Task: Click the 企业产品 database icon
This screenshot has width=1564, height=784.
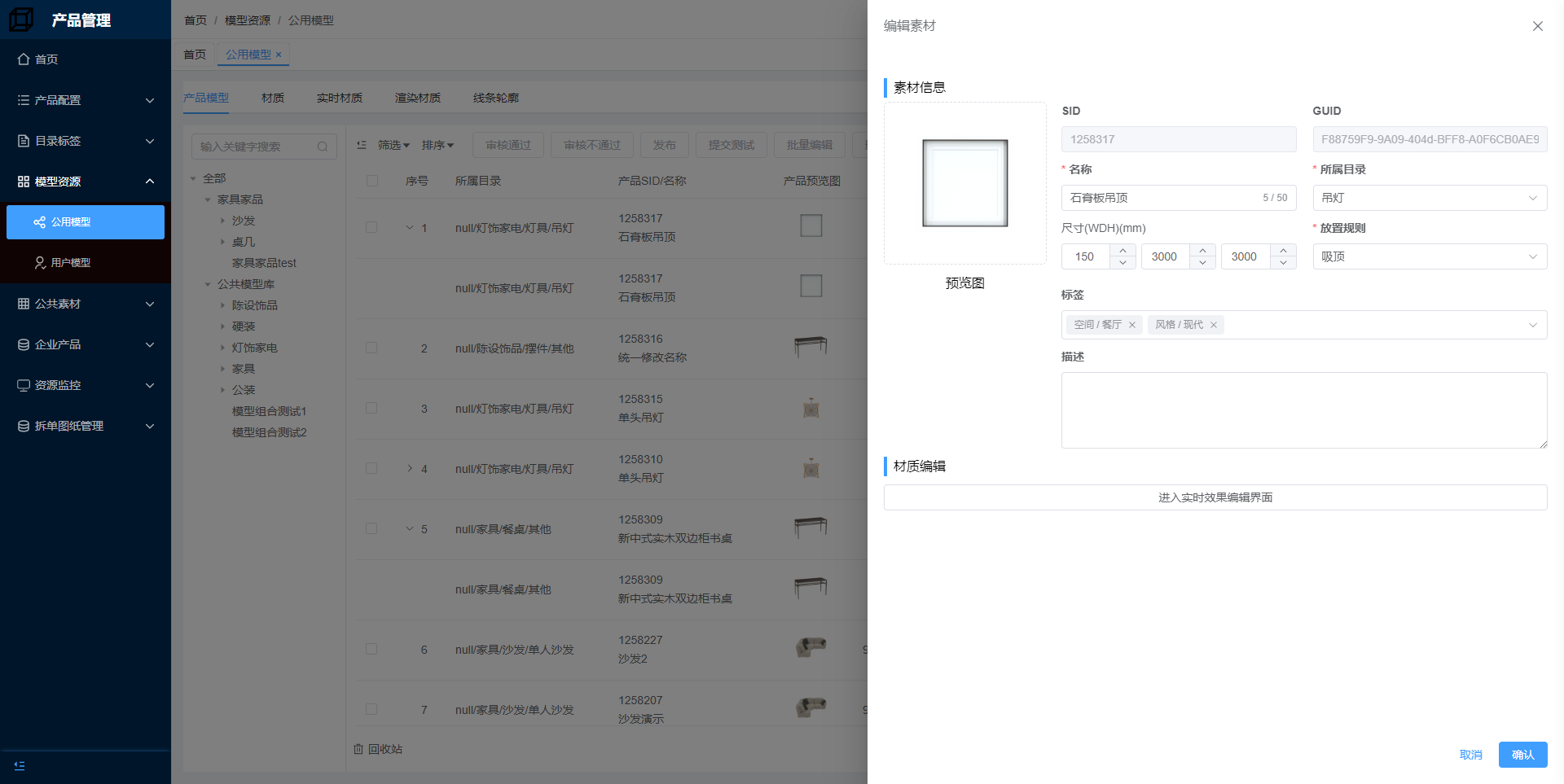Action: click(24, 344)
